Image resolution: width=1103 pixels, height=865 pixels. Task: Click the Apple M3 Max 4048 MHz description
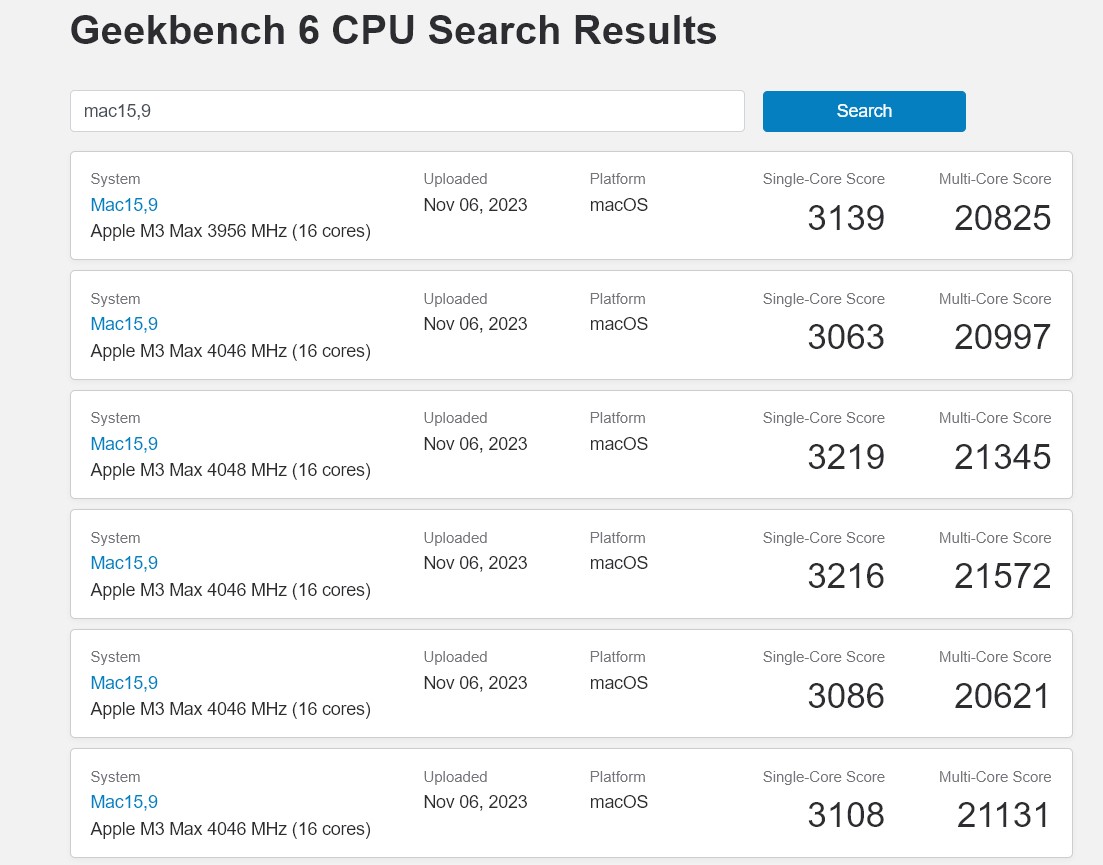[x=231, y=470]
